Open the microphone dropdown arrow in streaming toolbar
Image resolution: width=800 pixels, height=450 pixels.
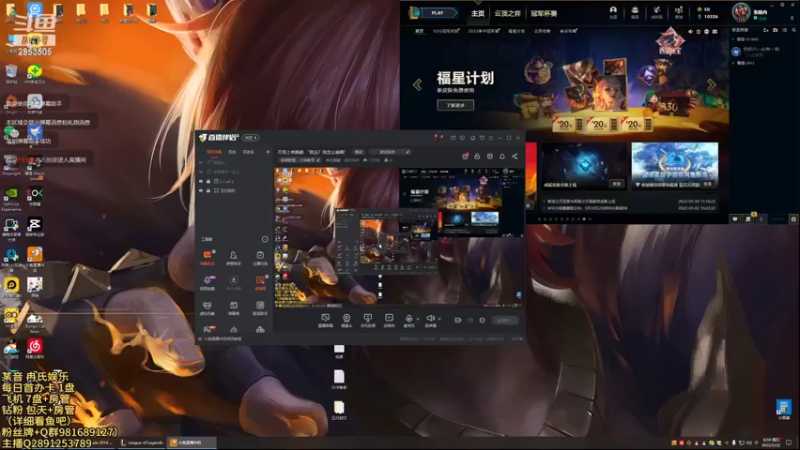click(x=418, y=319)
